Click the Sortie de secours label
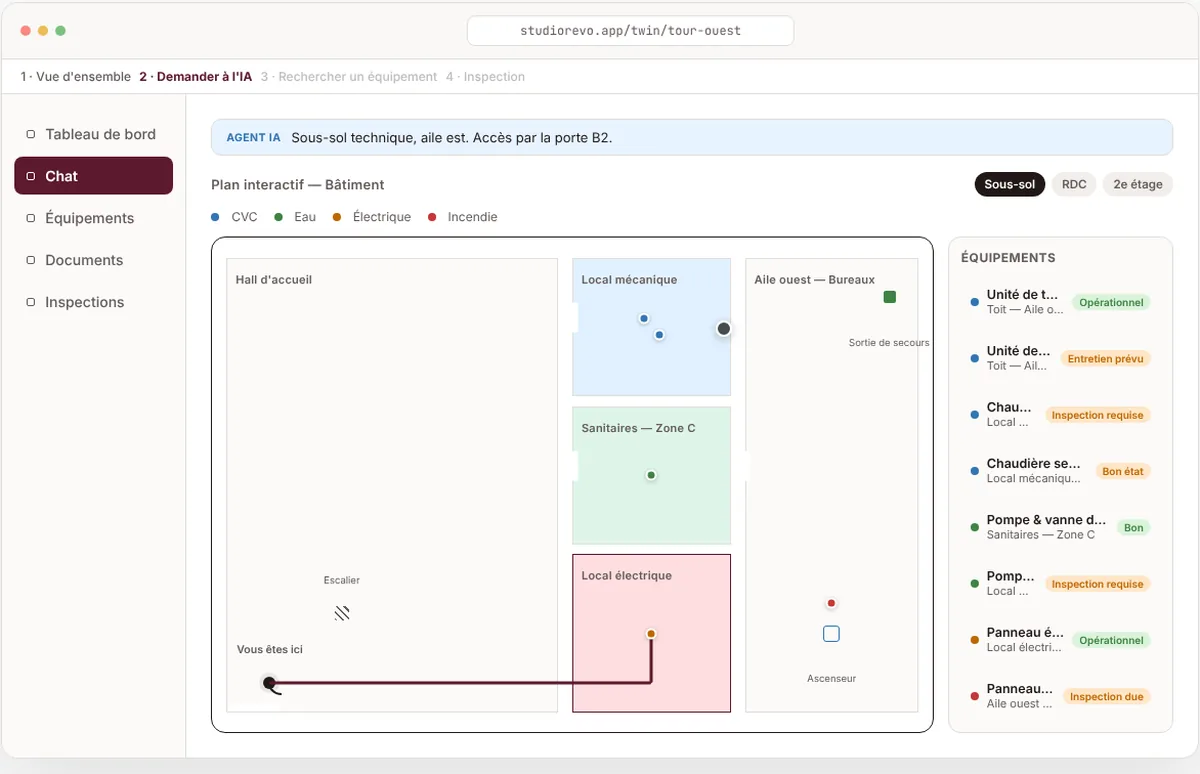This screenshot has width=1200, height=774. 889,343
